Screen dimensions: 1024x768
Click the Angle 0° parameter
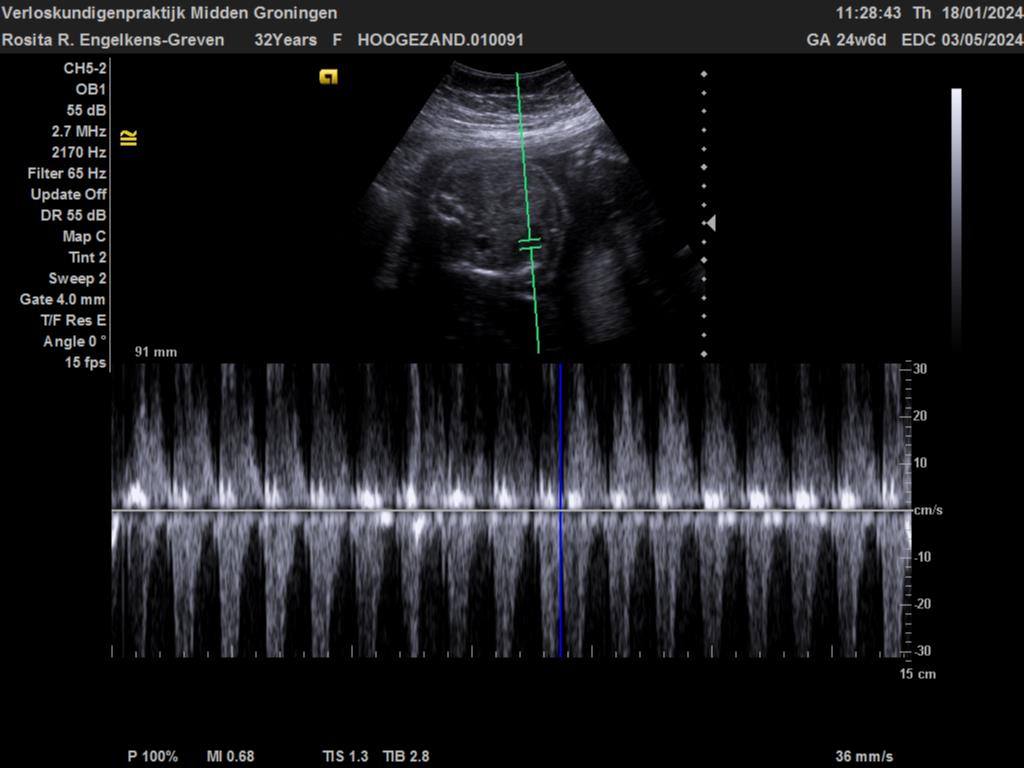(x=75, y=341)
